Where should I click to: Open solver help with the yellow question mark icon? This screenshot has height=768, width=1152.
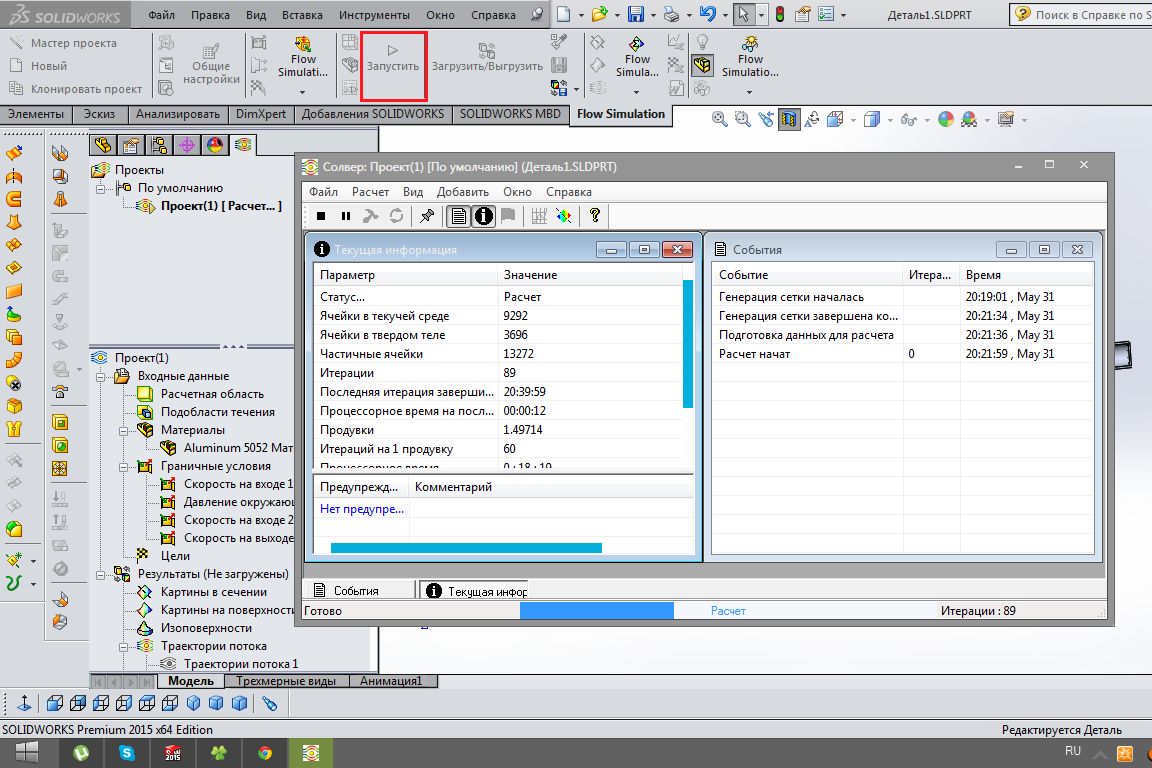(595, 215)
